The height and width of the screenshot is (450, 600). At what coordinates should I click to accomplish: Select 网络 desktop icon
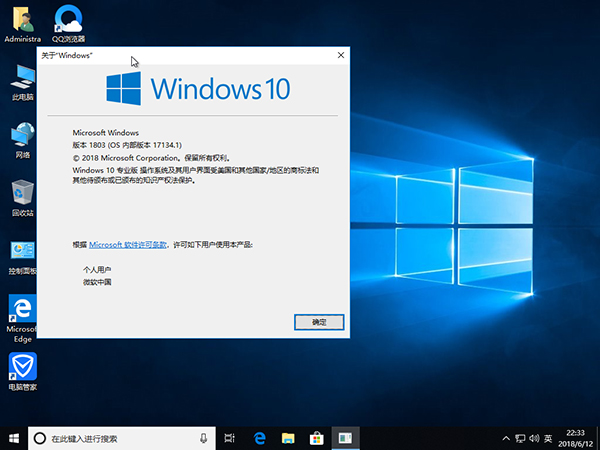click(23, 140)
